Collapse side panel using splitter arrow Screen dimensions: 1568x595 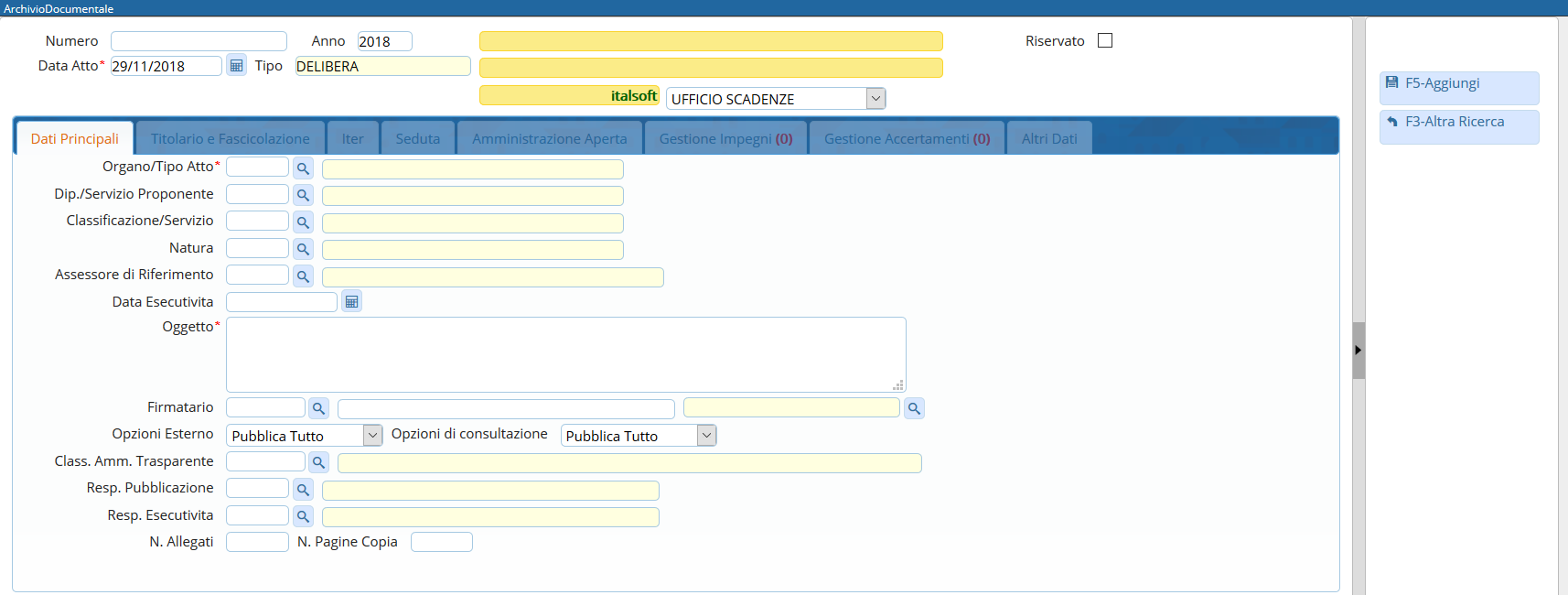pyautogui.click(x=1359, y=350)
